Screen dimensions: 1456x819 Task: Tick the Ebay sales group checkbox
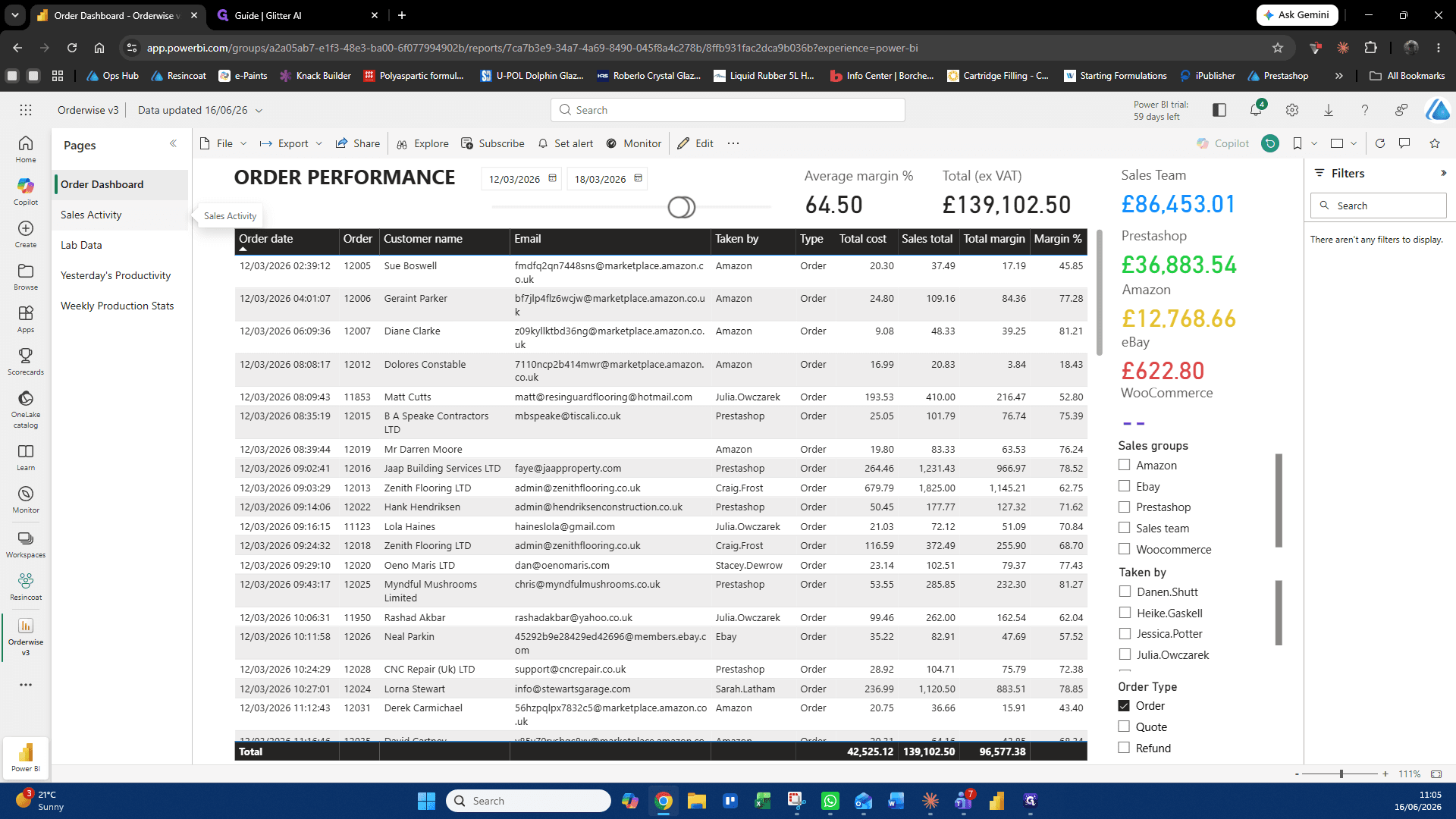[x=1125, y=486]
